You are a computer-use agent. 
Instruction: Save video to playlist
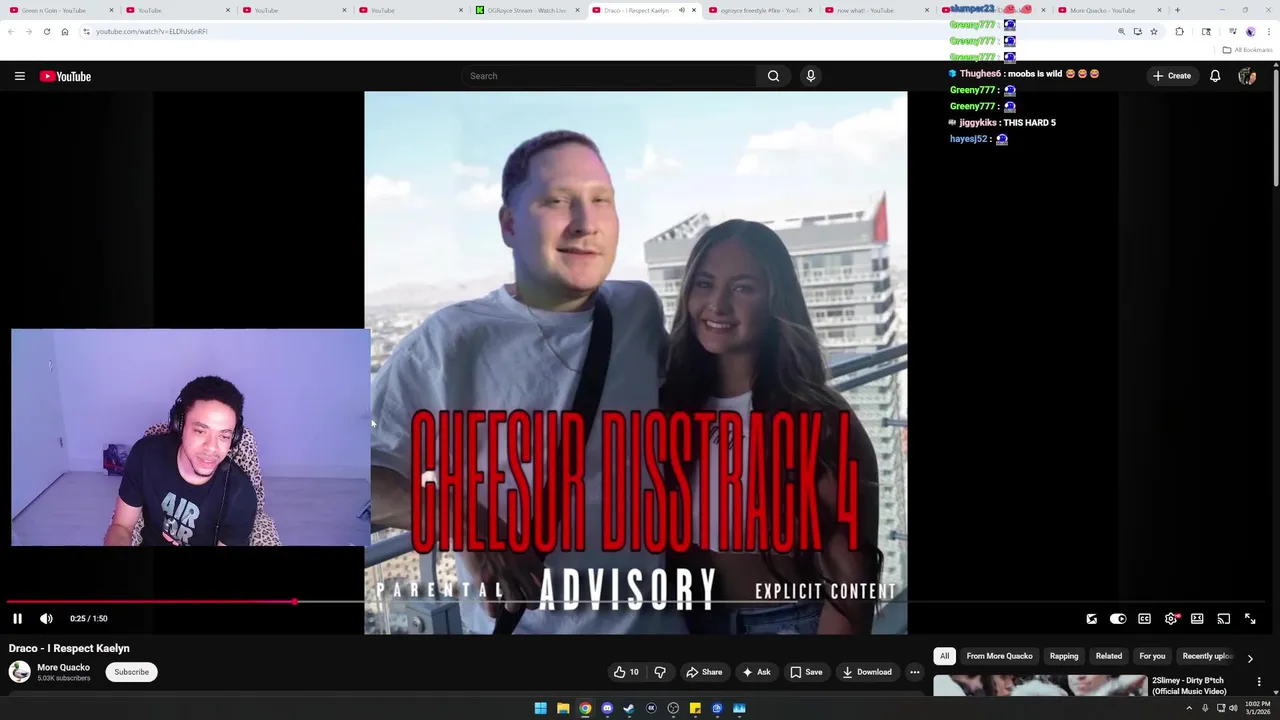pos(806,672)
